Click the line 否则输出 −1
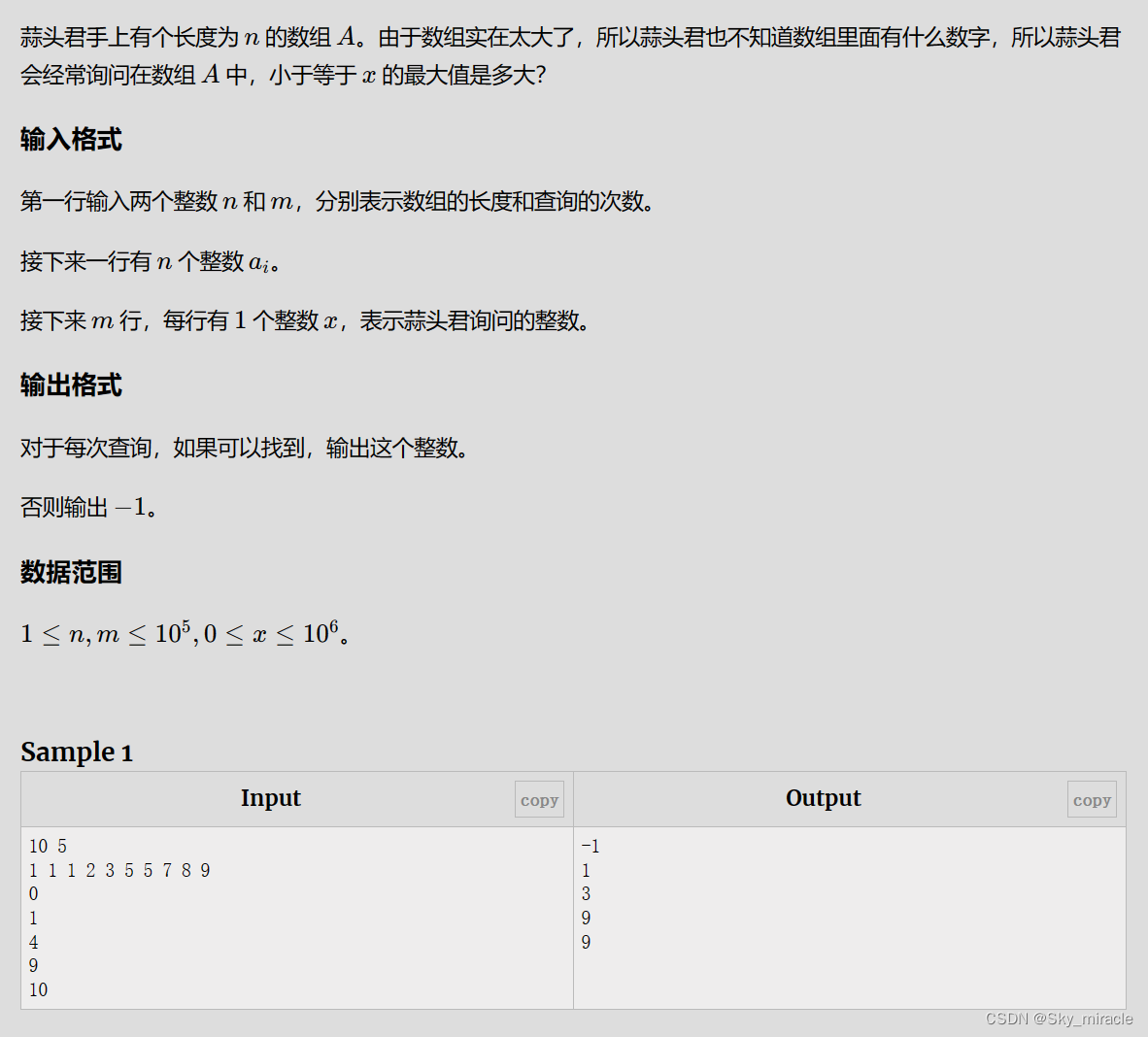Viewport: 1148px width, 1037px height. 88,507
